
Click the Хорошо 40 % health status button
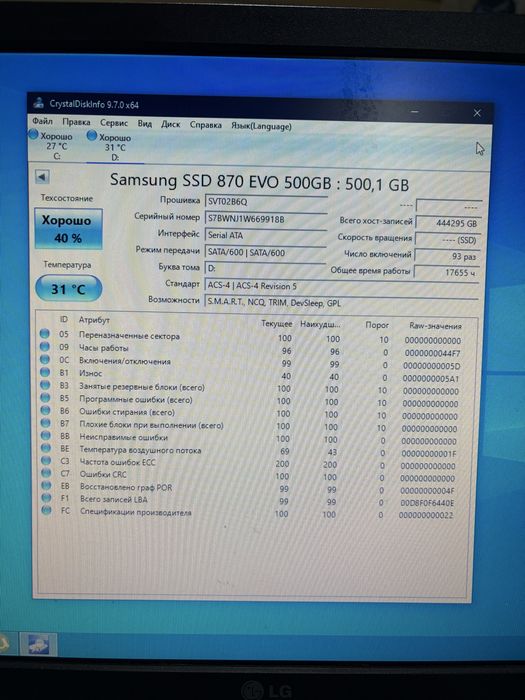[x=68, y=229]
